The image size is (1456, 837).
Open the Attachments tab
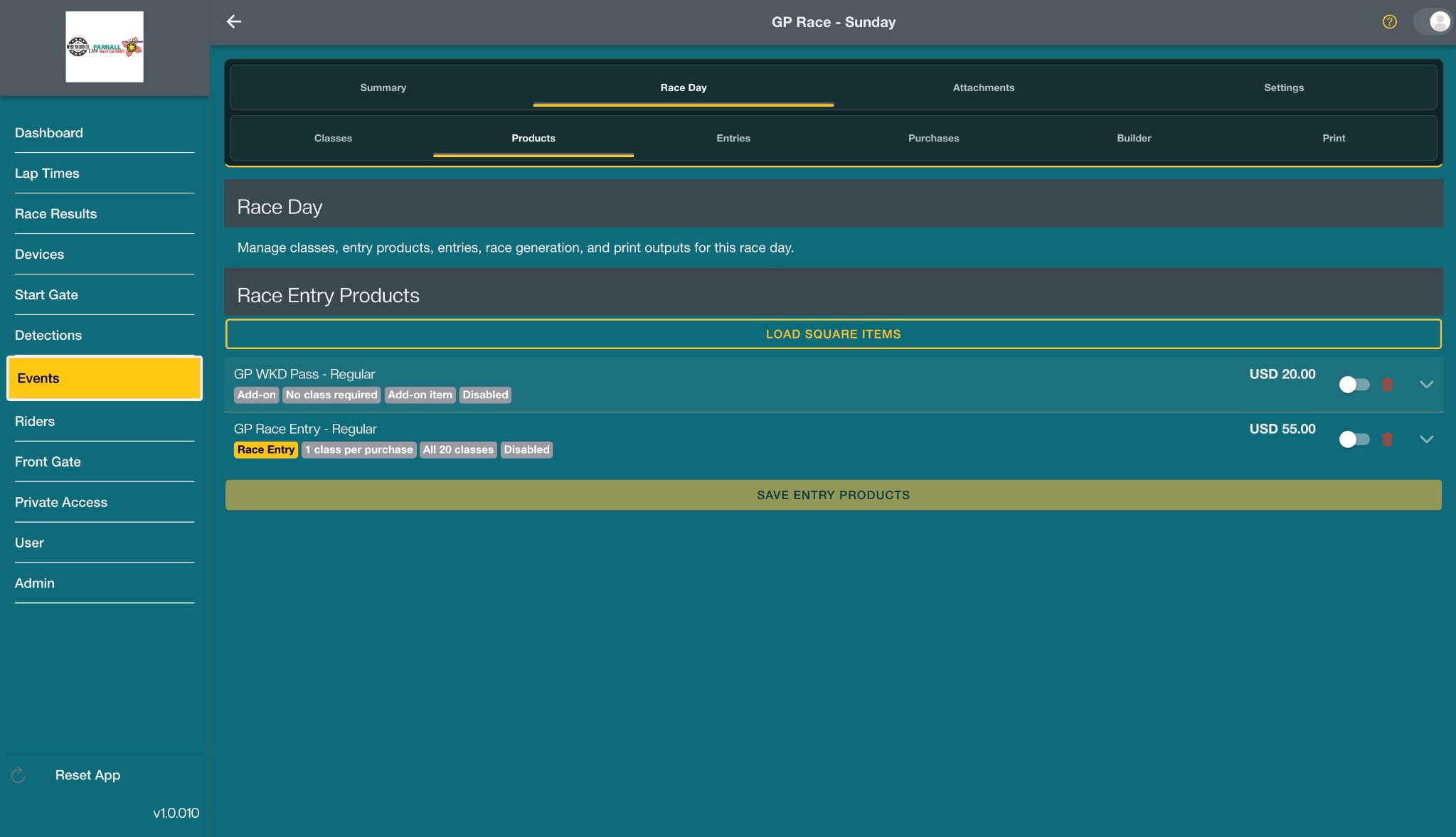pyautogui.click(x=984, y=87)
